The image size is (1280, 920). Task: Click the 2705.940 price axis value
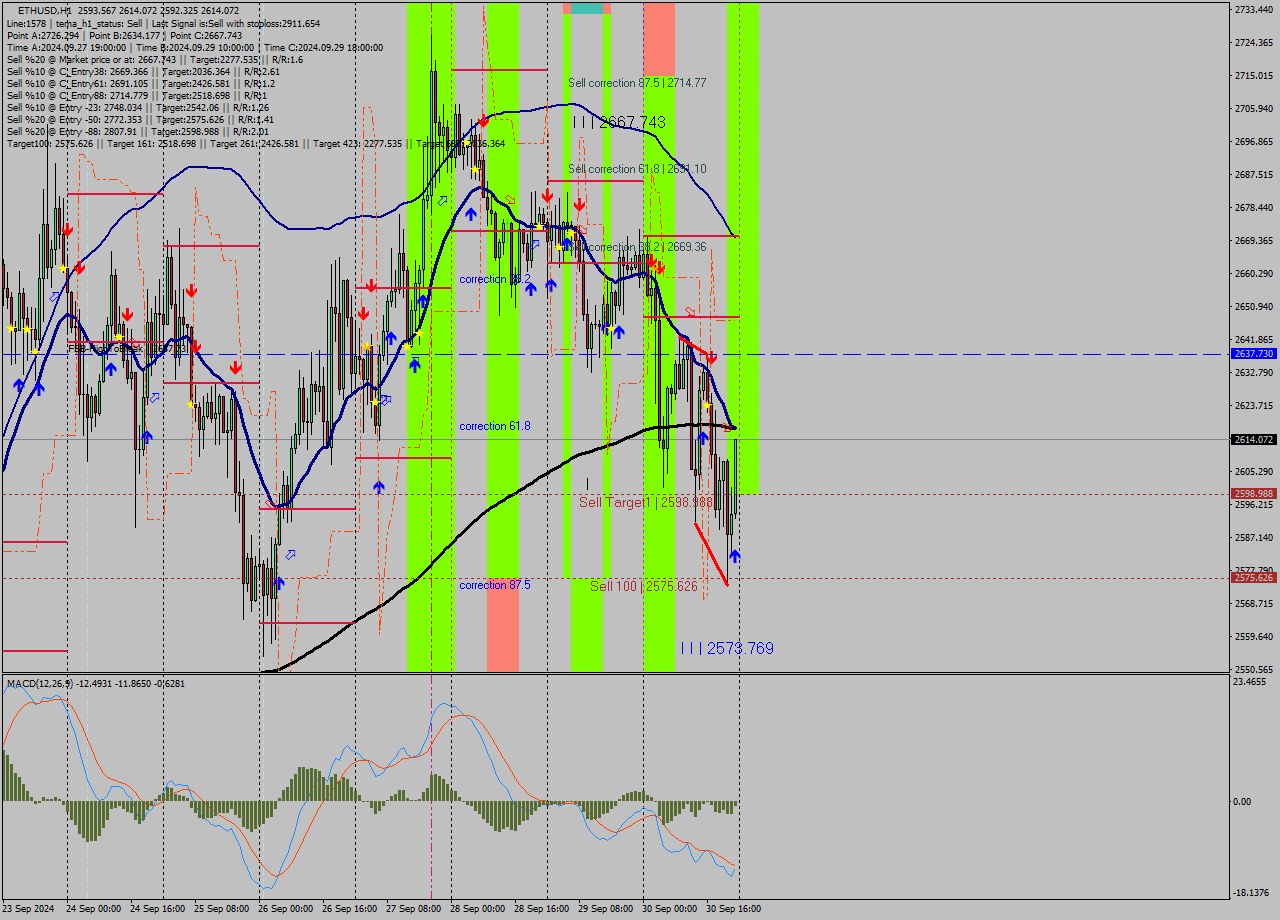[1253, 108]
